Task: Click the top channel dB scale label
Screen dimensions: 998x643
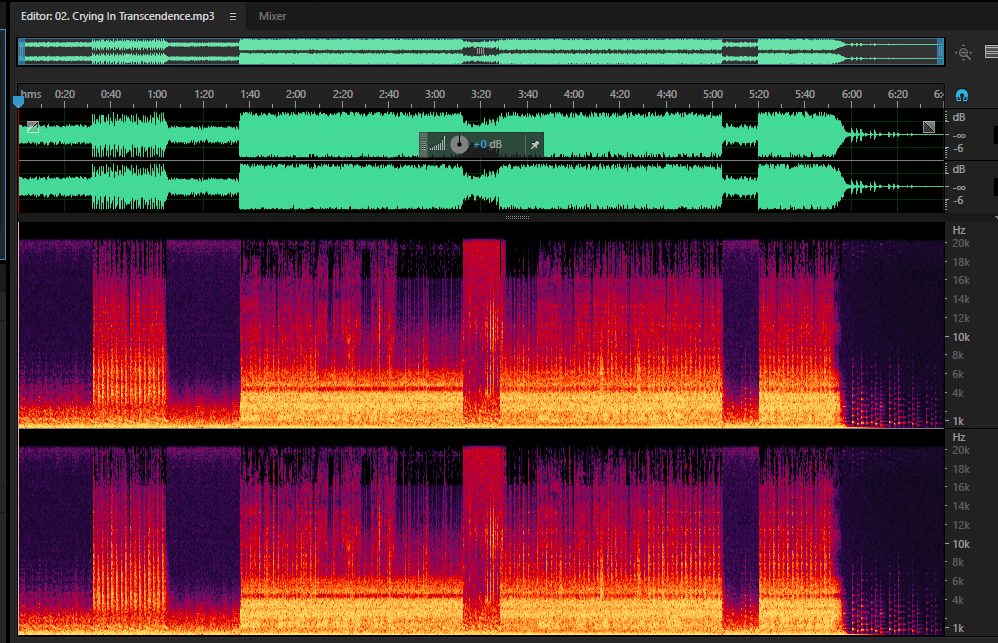Action: click(959, 117)
